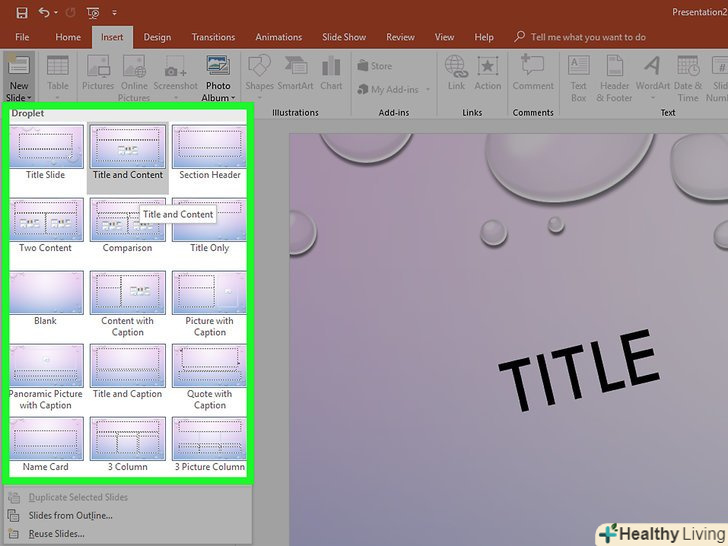Pick the Blank slide layout
This screenshot has width=728, height=546.
[x=46, y=292]
